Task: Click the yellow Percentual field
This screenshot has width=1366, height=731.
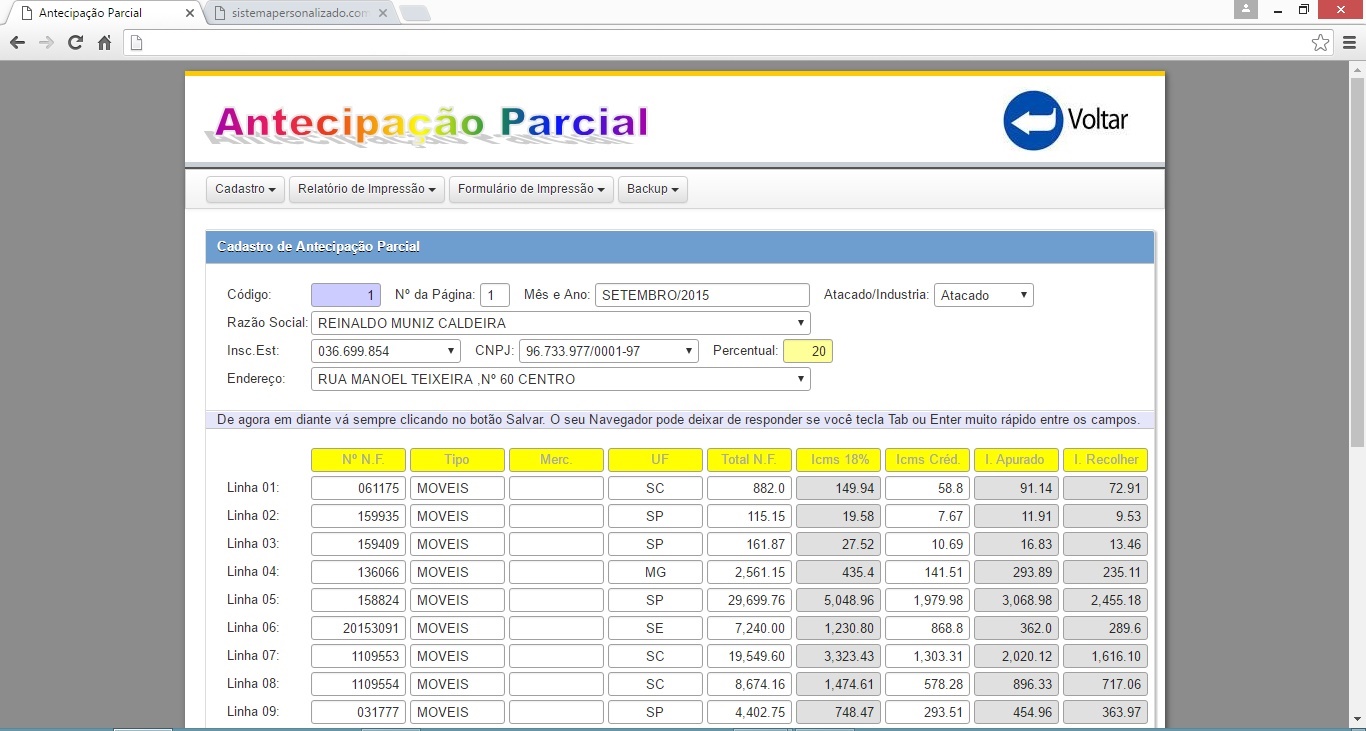Action: [x=807, y=351]
